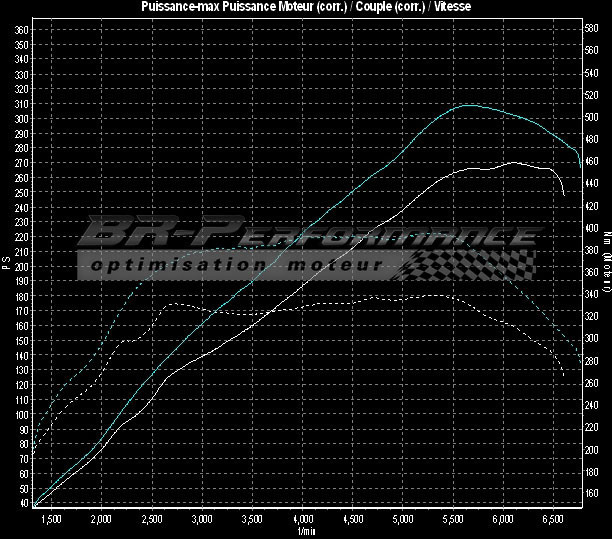
Task: Click the 'Nm' right axis label
Action: [x=605, y=264]
